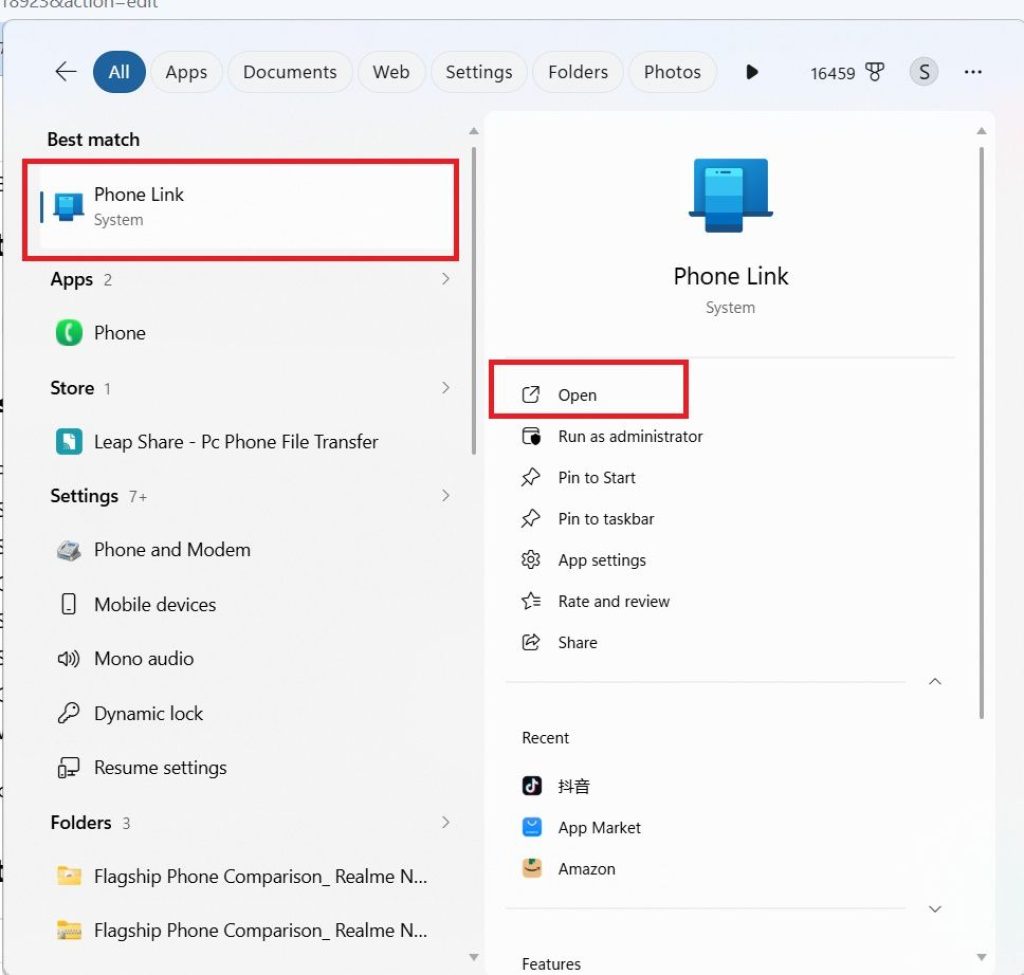Collapse the actions list with up chevron
The height and width of the screenshot is (975, 1024).
pos(935,681)
